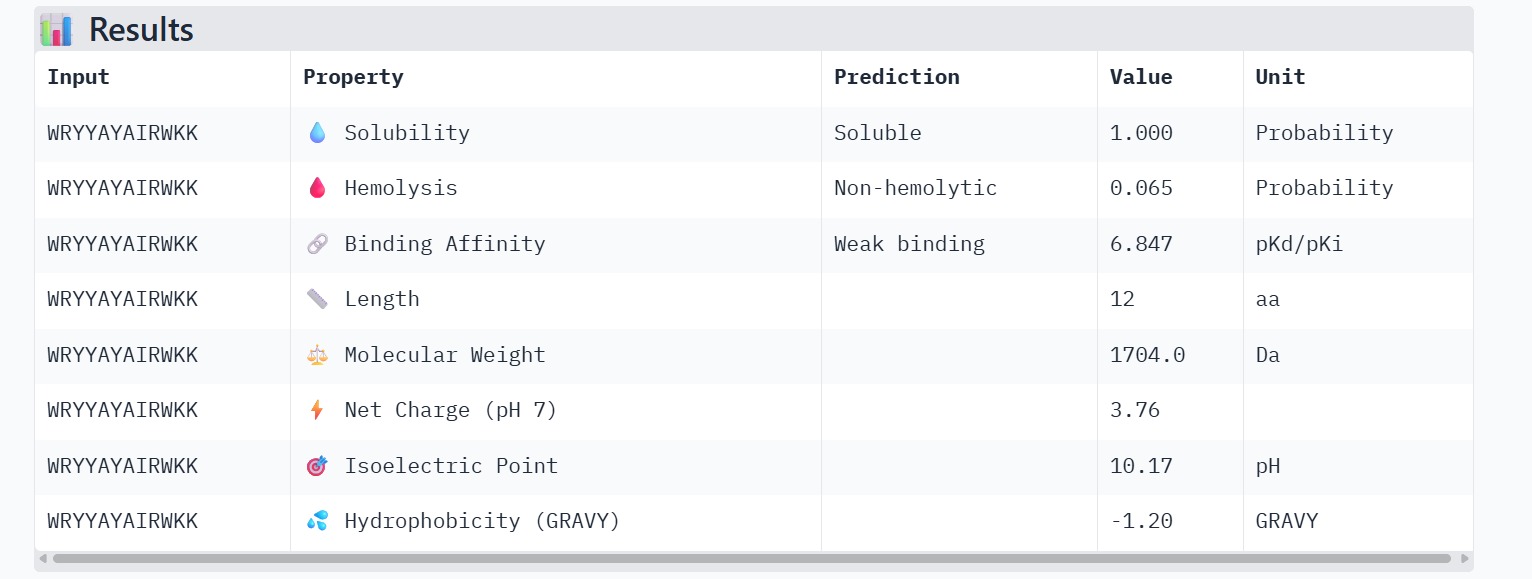Viewport: 1532px width, 579px height.
Task: Click the Input column header
Action: pos(78,77)
